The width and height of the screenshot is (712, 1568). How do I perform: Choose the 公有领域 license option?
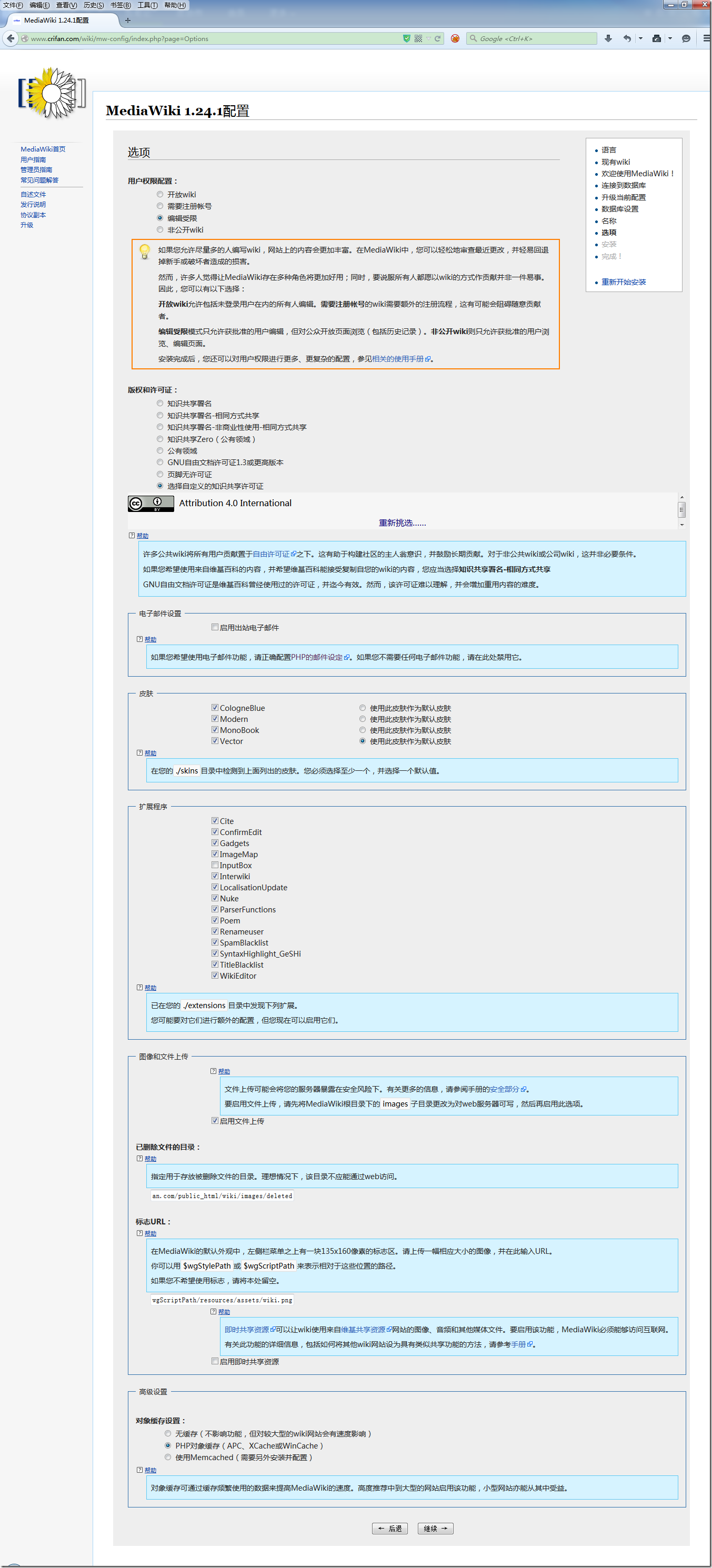160,451
